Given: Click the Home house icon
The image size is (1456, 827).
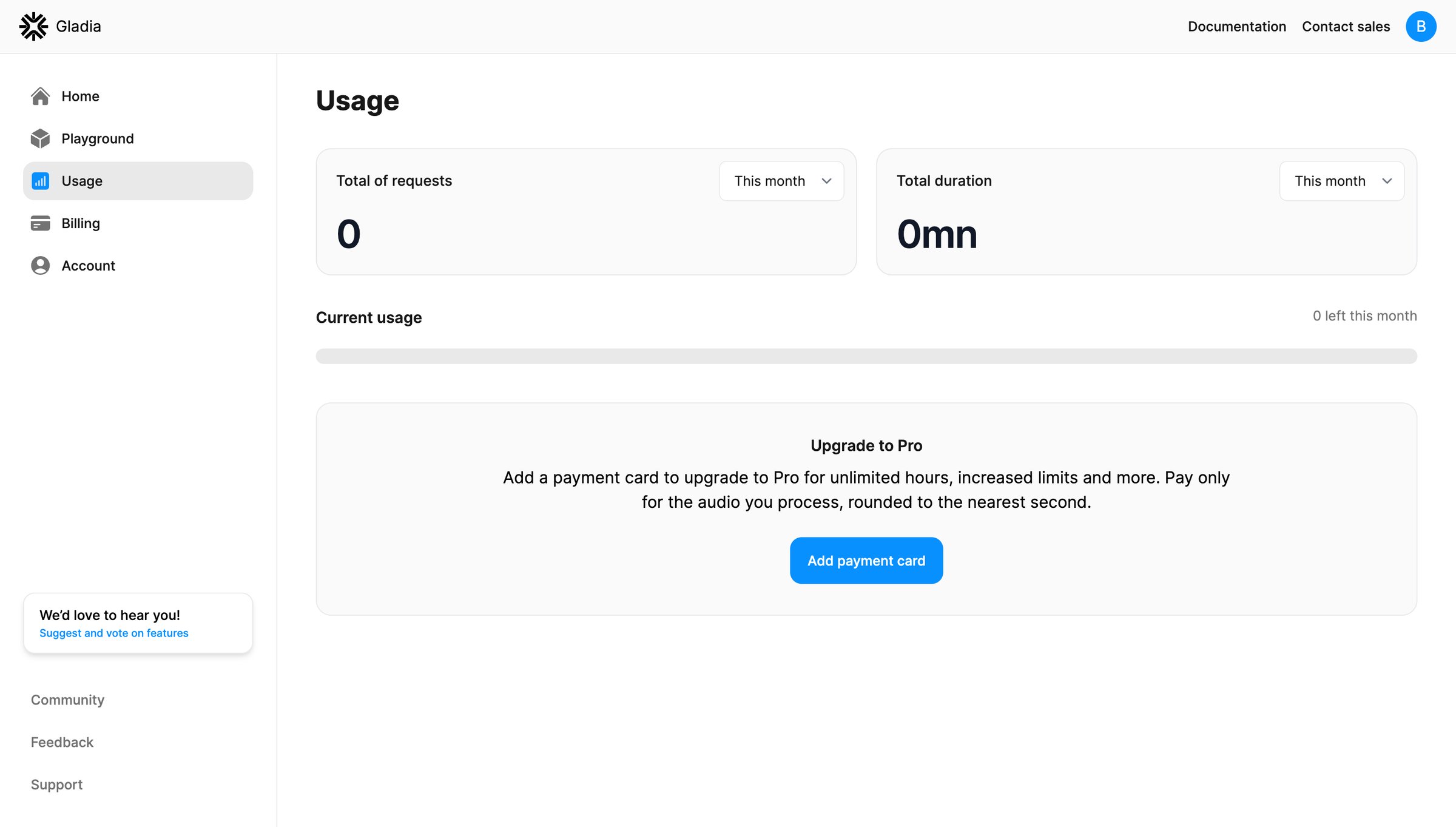Looking at the screenshot, I should click(x=40, y=96).
